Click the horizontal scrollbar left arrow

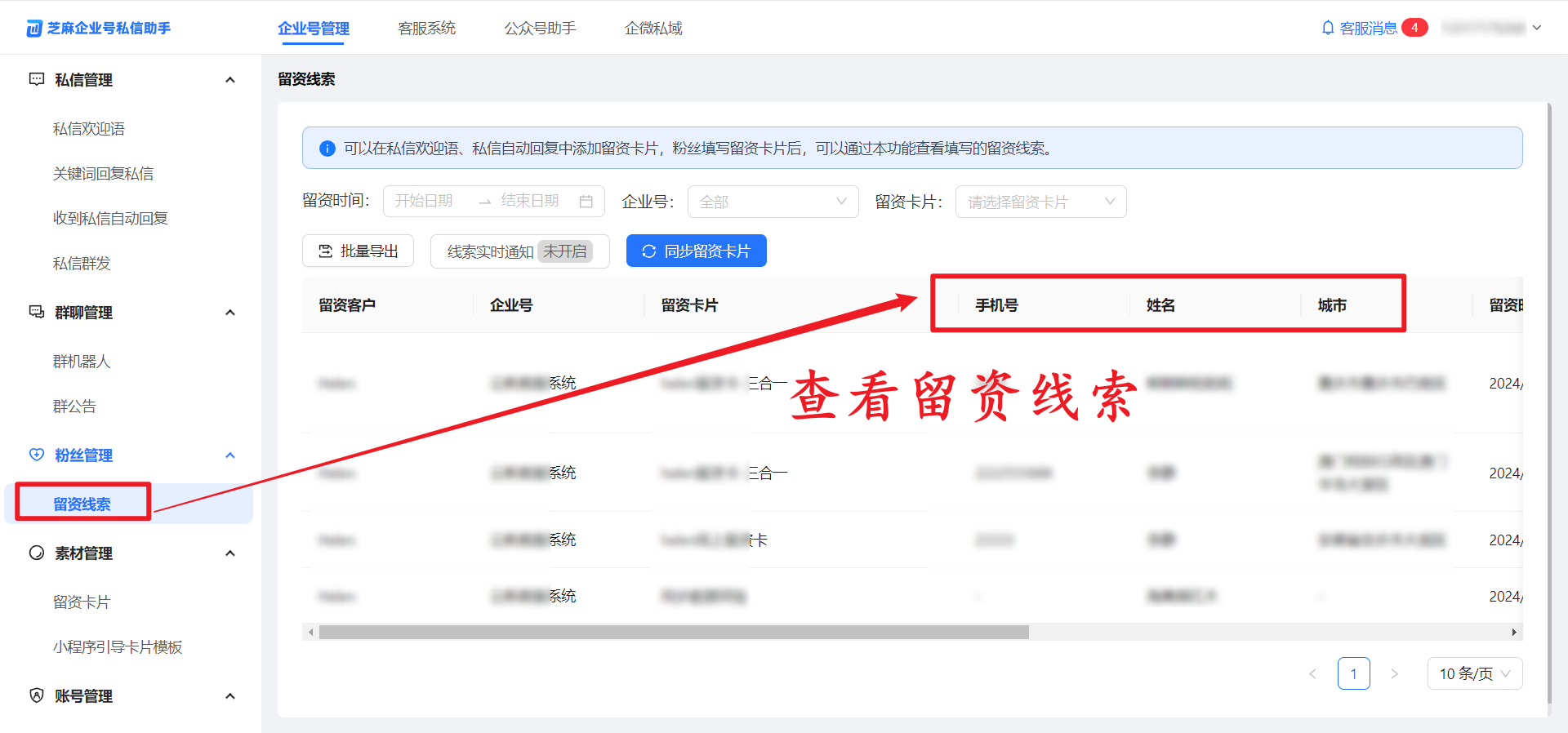coord(310,632)
